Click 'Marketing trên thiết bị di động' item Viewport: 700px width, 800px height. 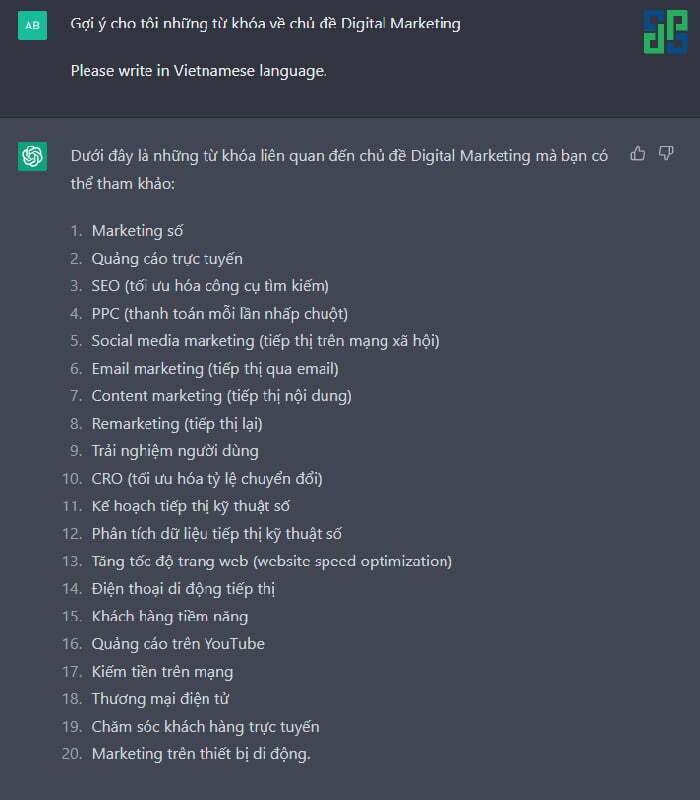(201, 754)
